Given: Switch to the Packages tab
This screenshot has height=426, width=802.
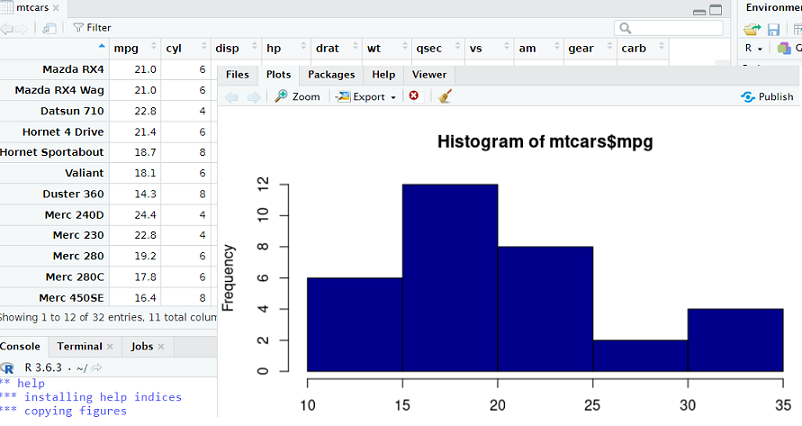Looking at the screenshot, I should [x=331, y=74].
